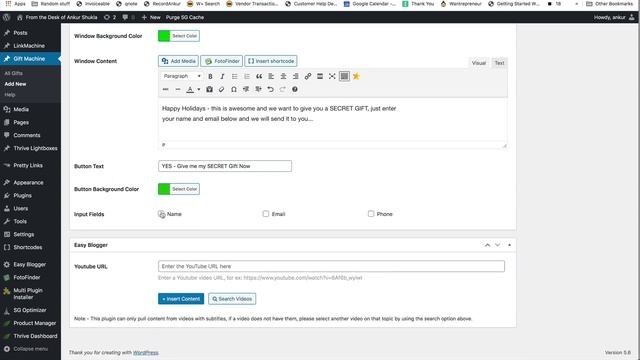Click the FotoFinder button

222,61
